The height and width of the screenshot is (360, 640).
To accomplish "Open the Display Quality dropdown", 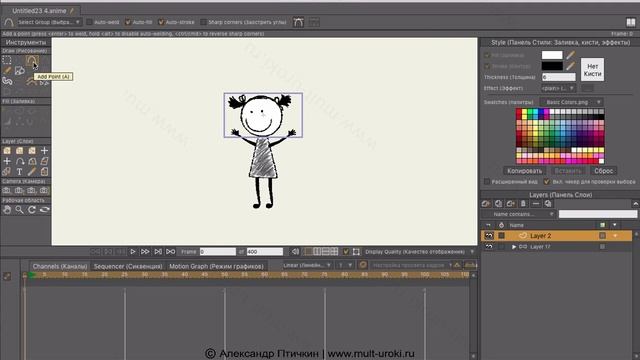I will (420, 252).
